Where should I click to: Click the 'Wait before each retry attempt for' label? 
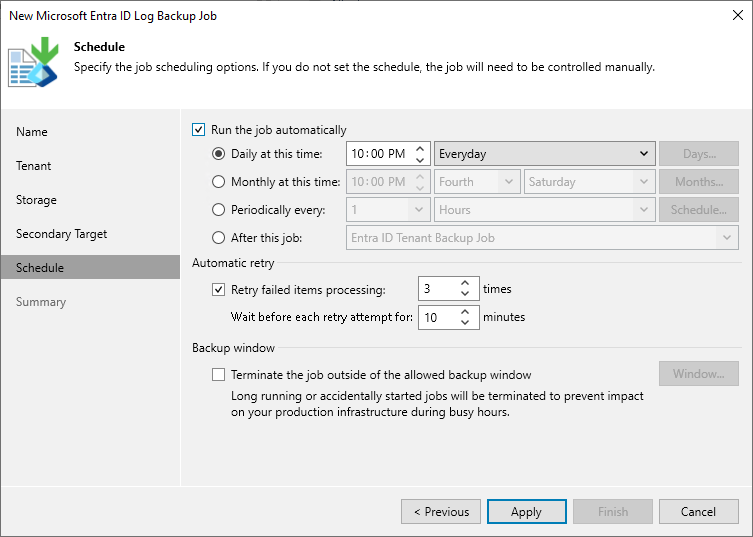coord(322,317)
